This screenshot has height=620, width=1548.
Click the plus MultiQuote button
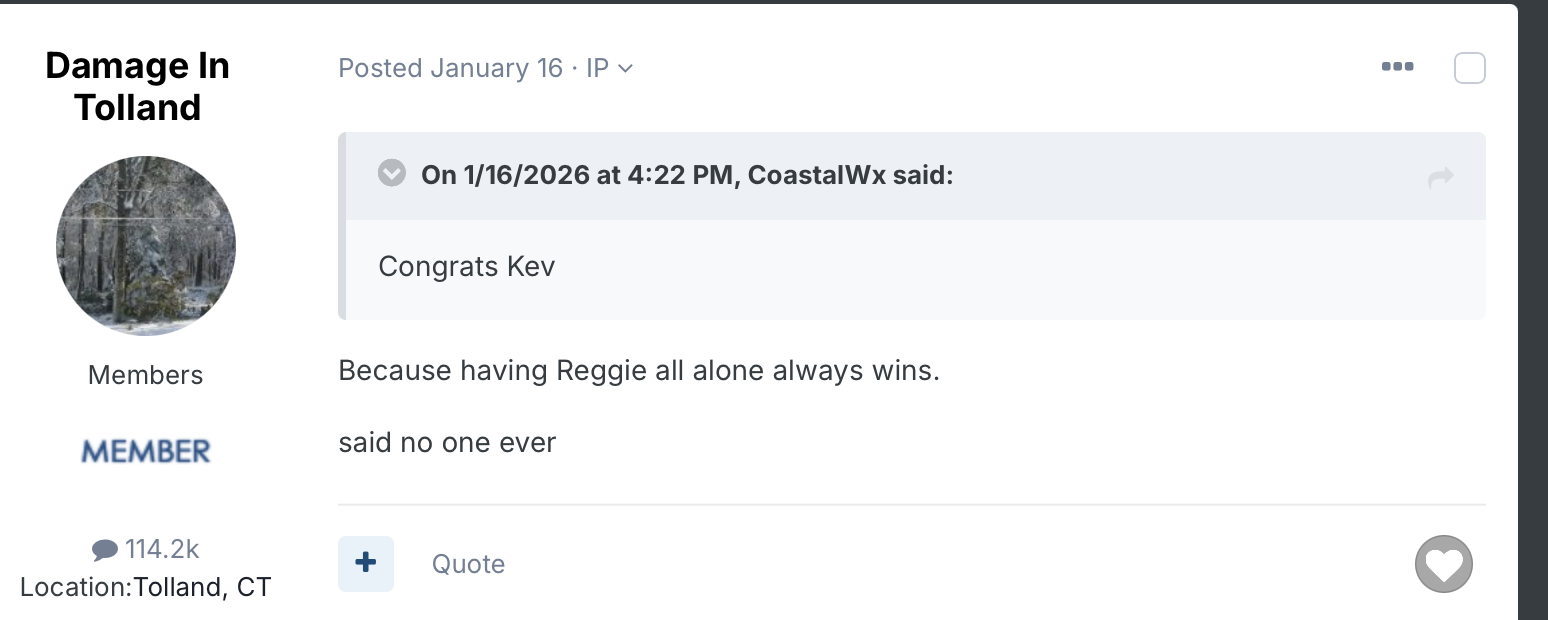(x=366, y=563)
